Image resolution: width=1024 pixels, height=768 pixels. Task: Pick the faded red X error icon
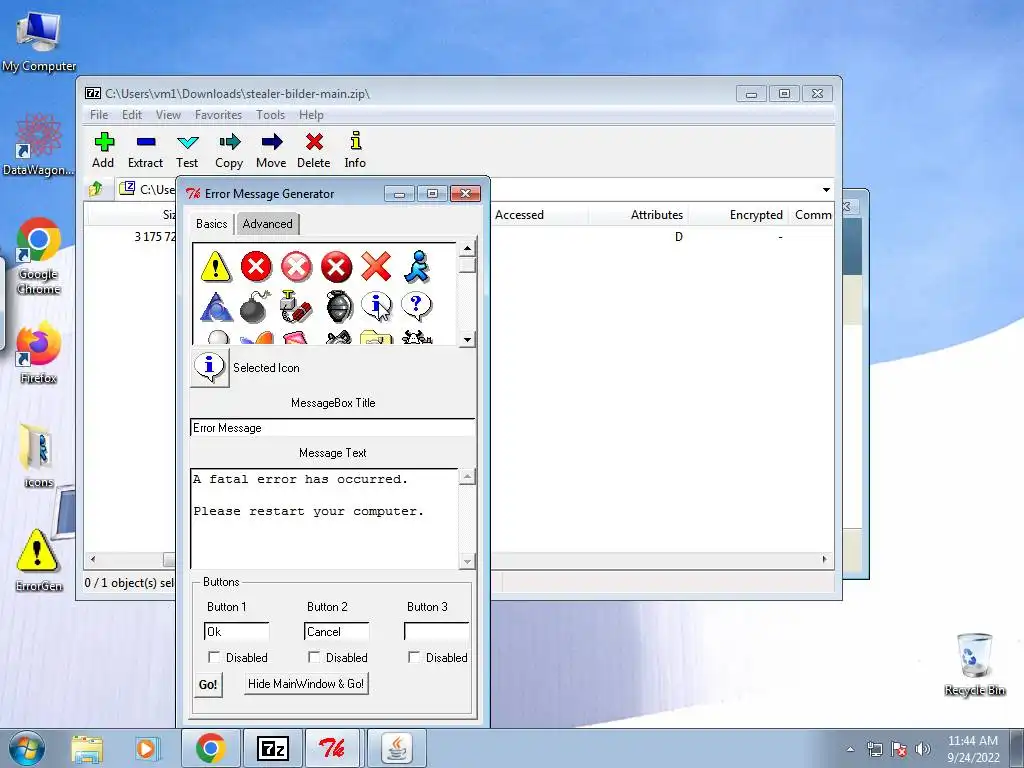pyautogui.click(x=296, y=266)
